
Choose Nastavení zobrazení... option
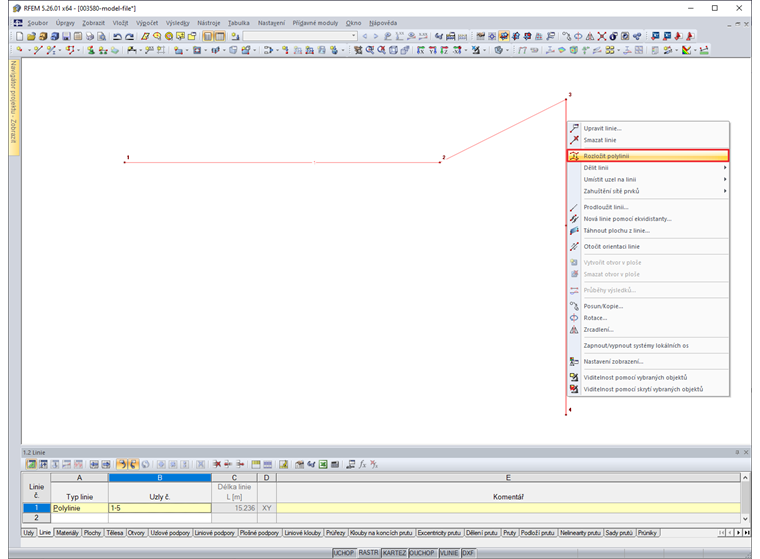(648, 362)
